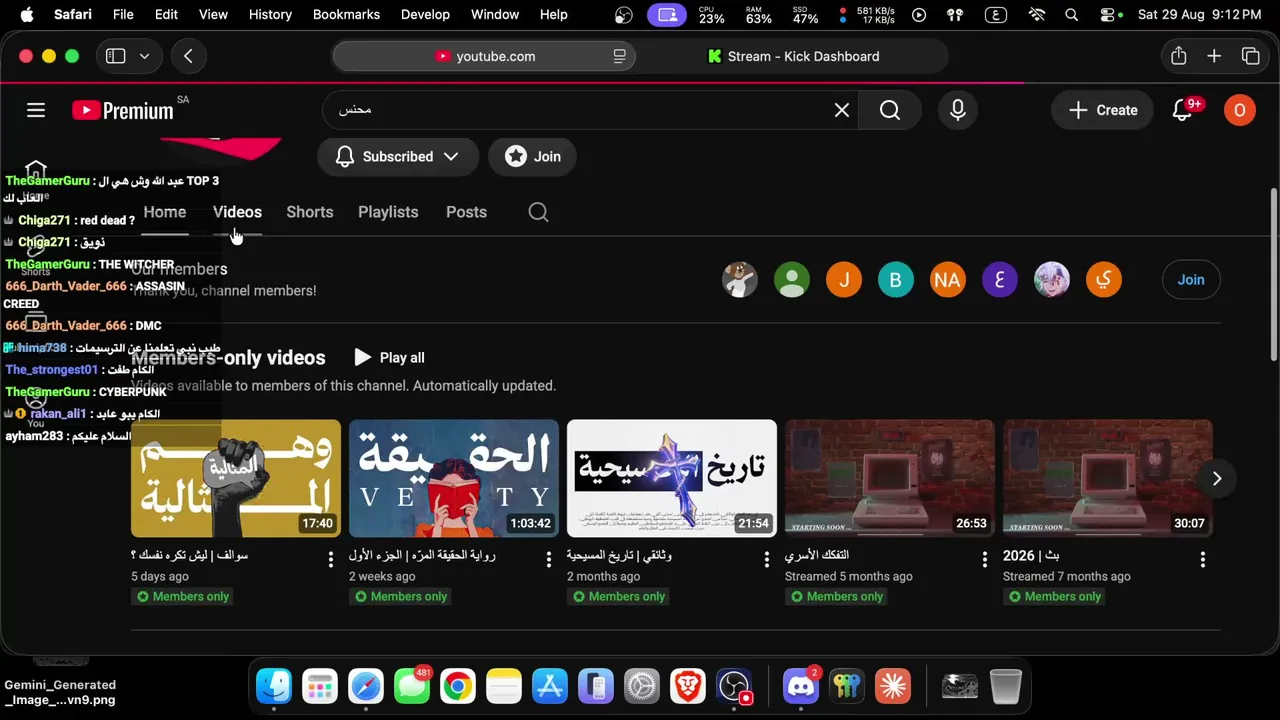Click member avatar labeled B
The image size is (1280, 720).
(896, 280)
